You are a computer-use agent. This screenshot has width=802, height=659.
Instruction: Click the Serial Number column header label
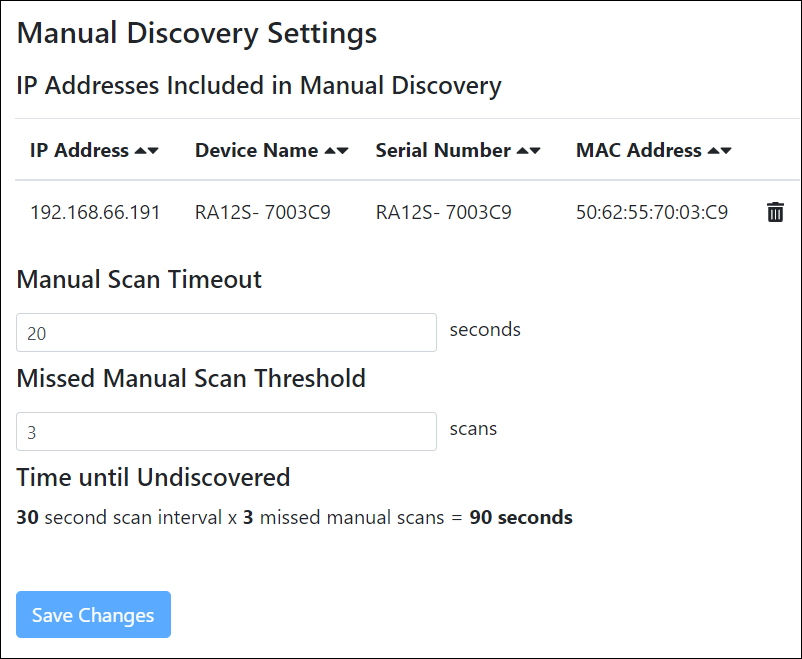443,151
